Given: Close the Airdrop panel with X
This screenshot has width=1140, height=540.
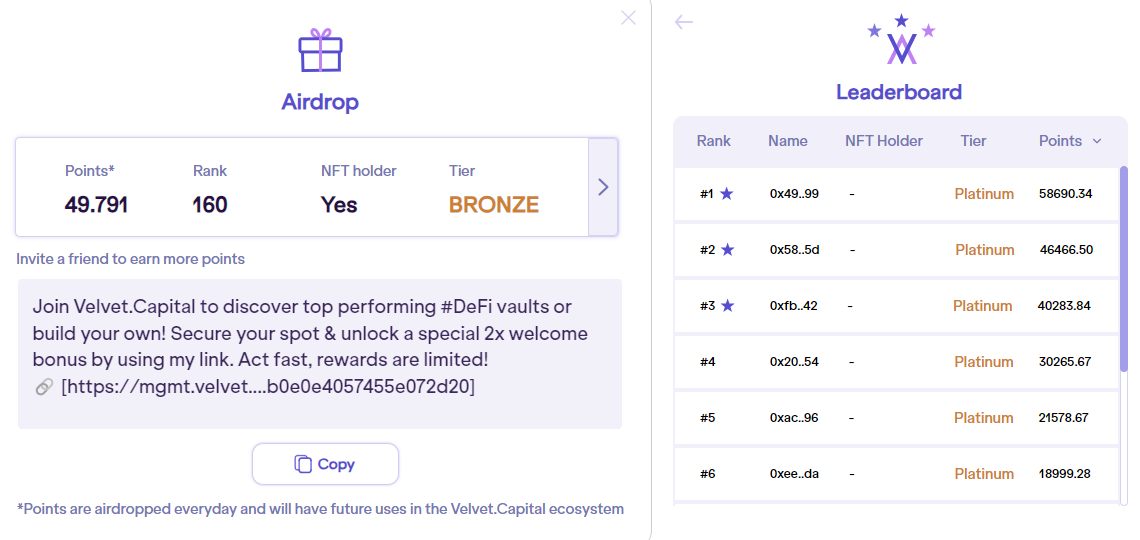Looking at the screenshot, I should point(628,17).
